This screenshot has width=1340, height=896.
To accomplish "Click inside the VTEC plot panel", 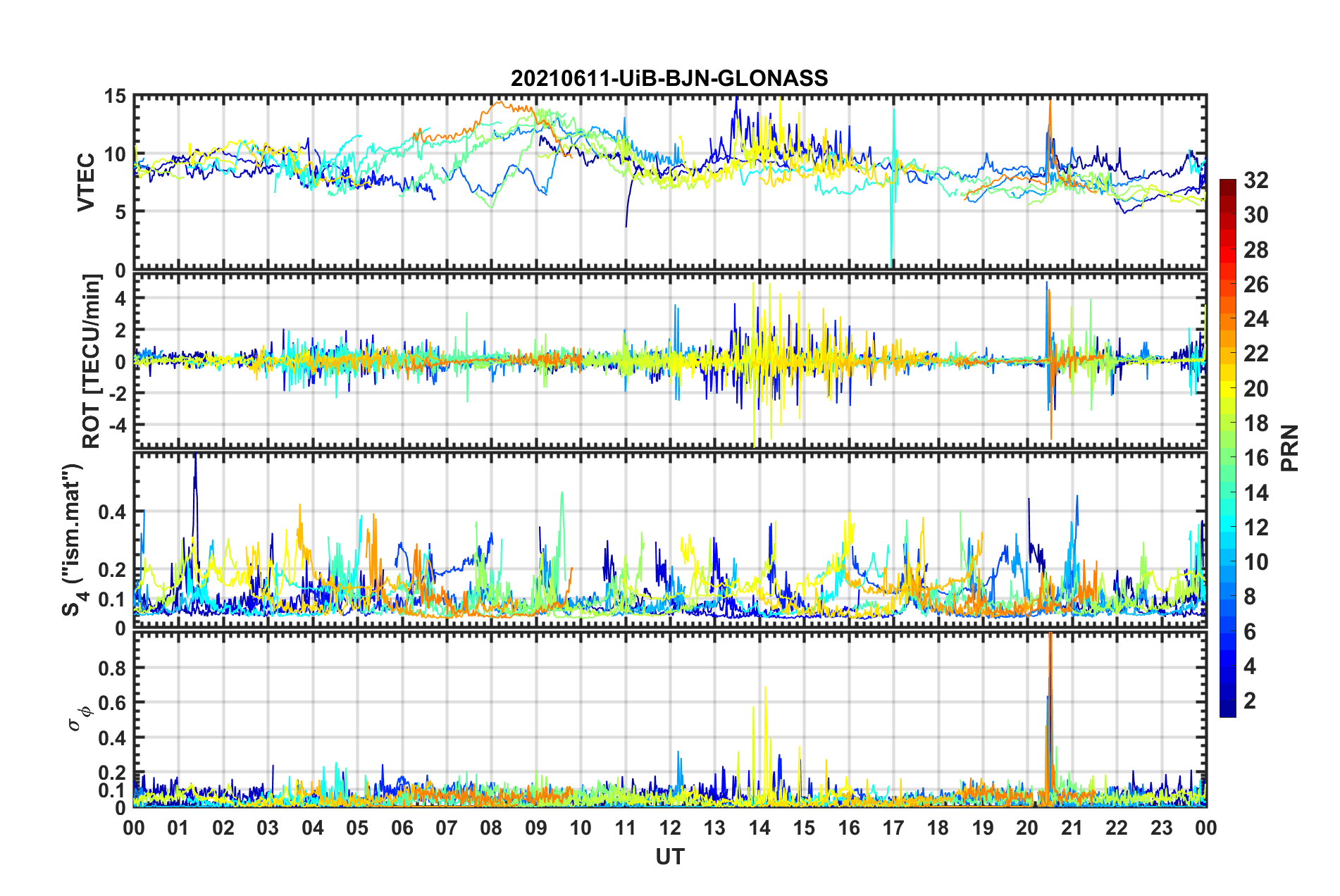I will click(x=670, y=182).
